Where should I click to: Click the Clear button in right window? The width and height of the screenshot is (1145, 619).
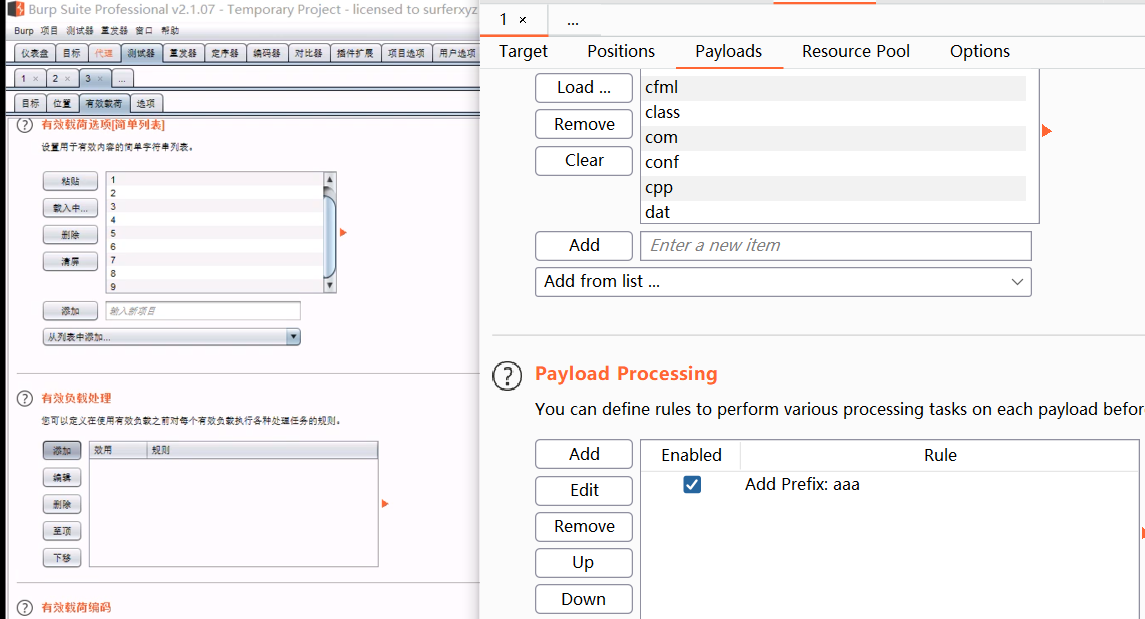pyautogui.click(x=583, y=161)
